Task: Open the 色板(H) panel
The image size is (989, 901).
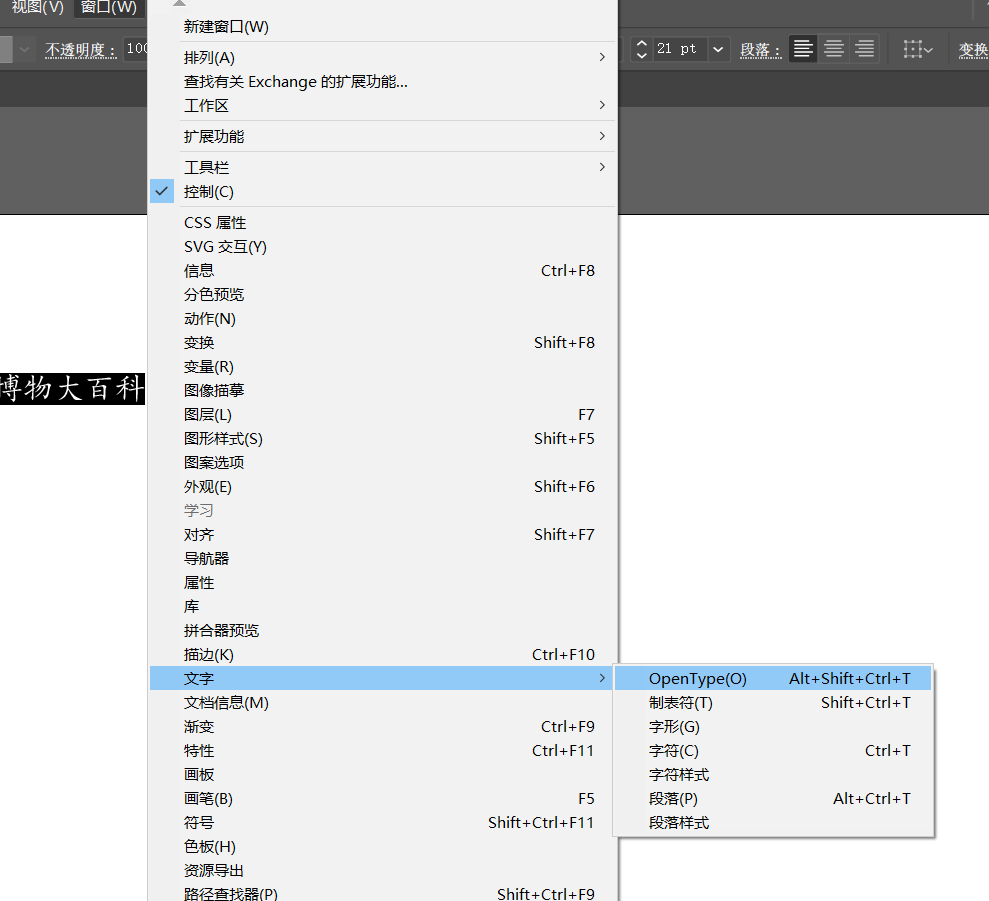Action: point(382,846)
